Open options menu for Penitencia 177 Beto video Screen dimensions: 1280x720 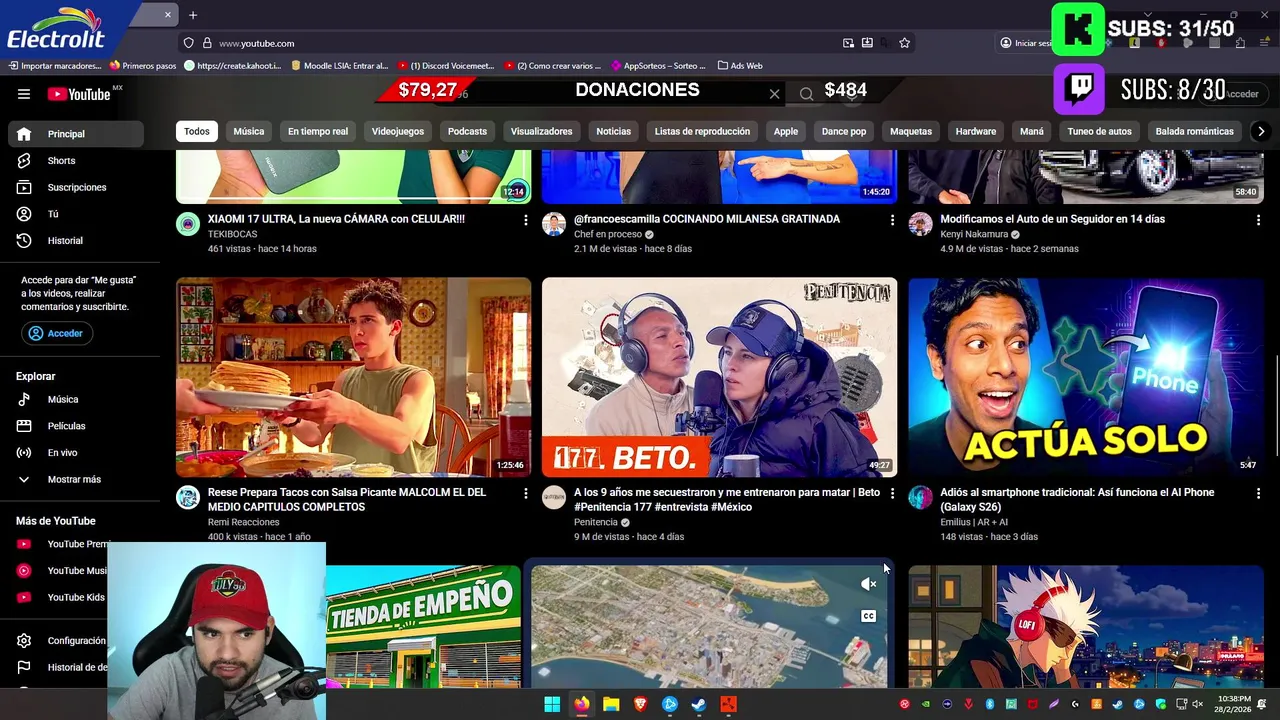click(892, 493)
